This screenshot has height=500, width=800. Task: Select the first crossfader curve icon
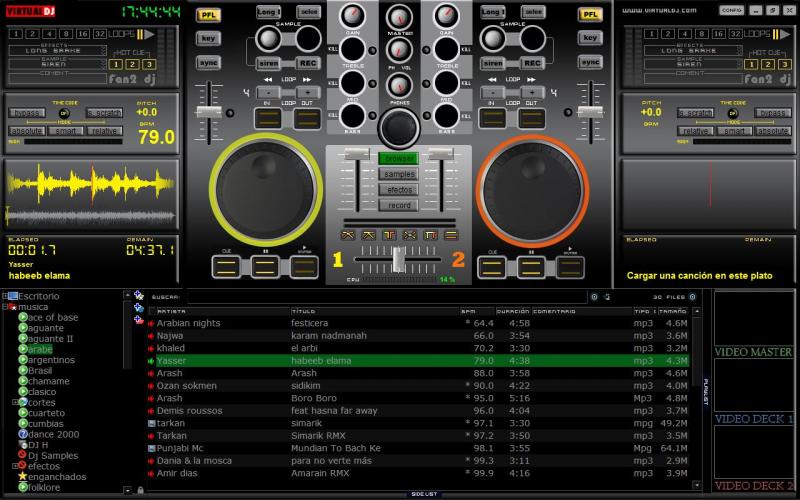click(x=348, y=235)
